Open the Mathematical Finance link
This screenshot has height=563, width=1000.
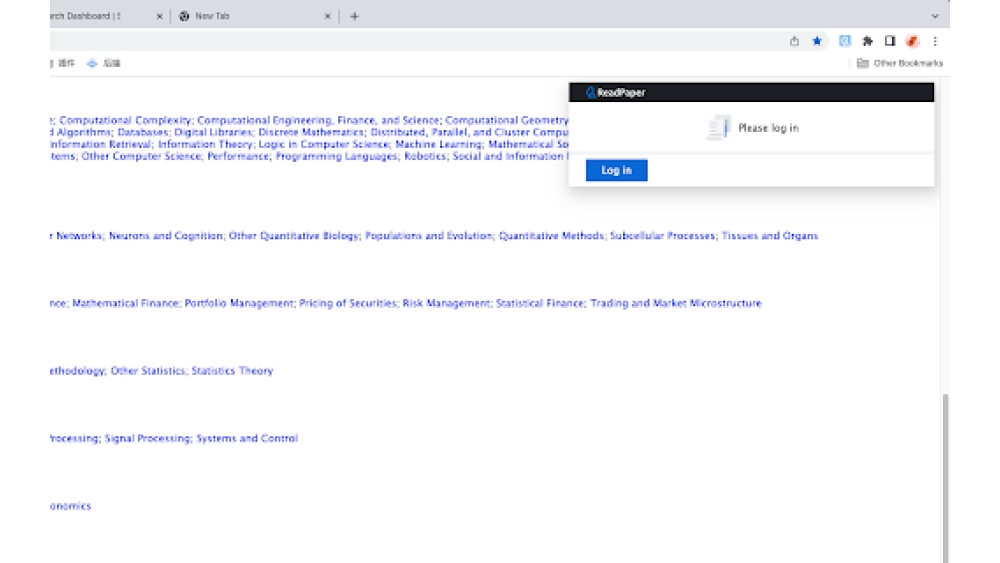[125, 303]
